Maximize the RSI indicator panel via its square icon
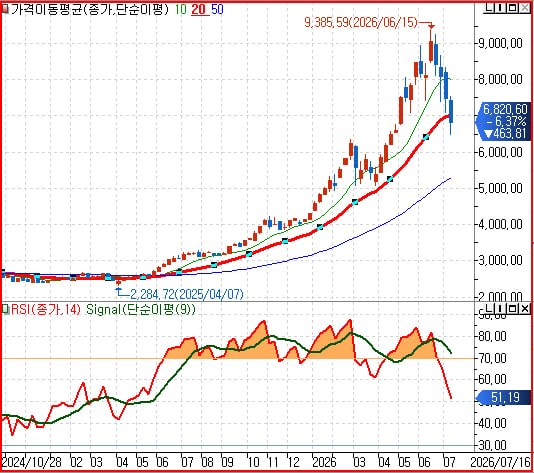534x473 pixels. click(512, 309)
